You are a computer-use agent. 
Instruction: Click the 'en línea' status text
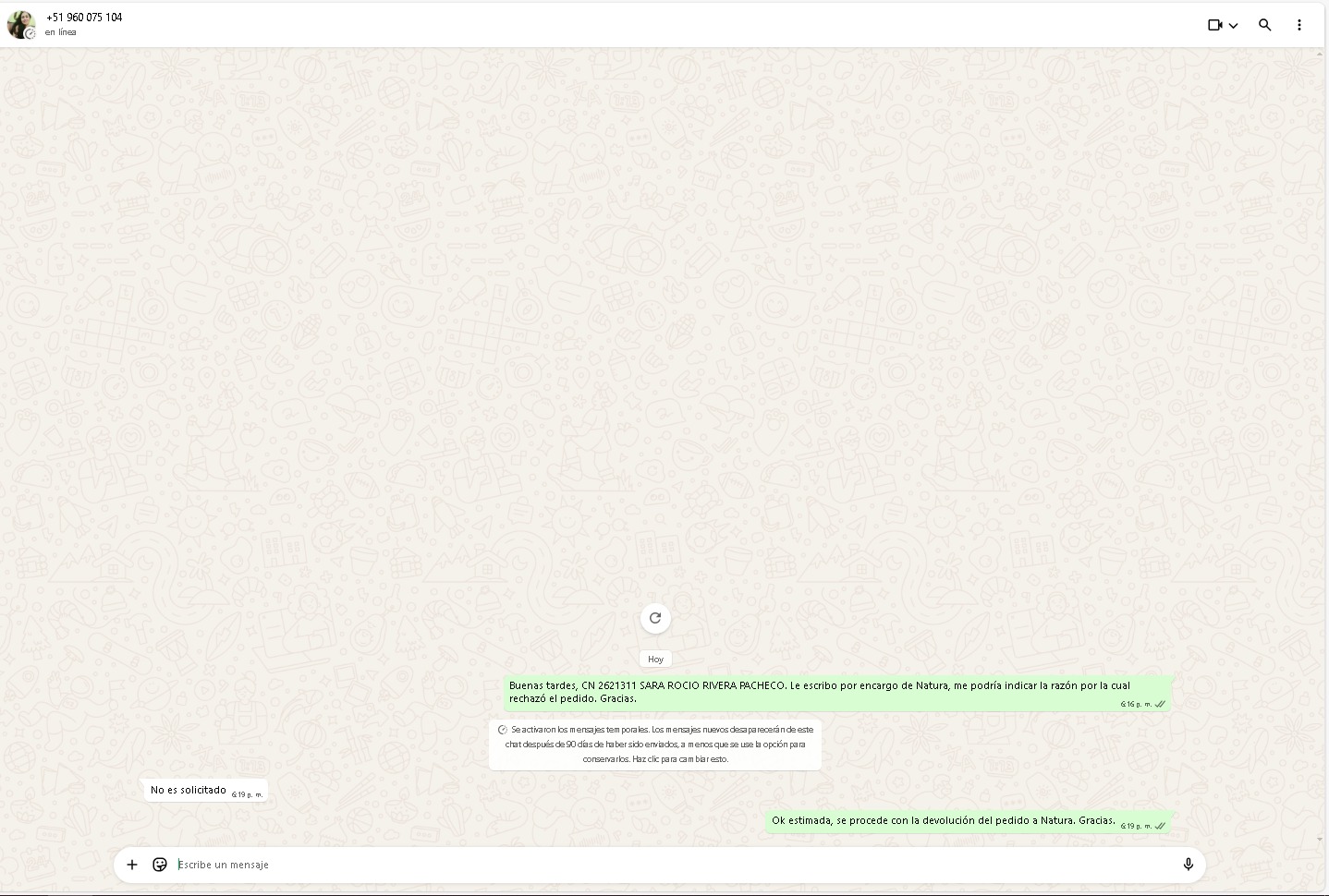pos(61,32)
